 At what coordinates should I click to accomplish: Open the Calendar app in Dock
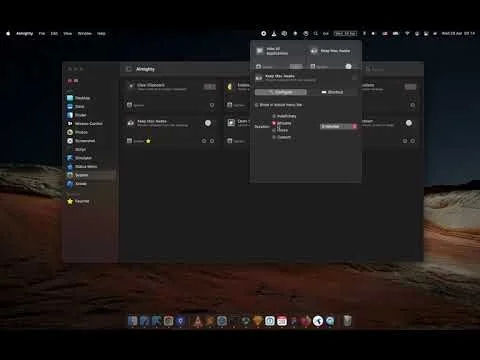(282, 321)
